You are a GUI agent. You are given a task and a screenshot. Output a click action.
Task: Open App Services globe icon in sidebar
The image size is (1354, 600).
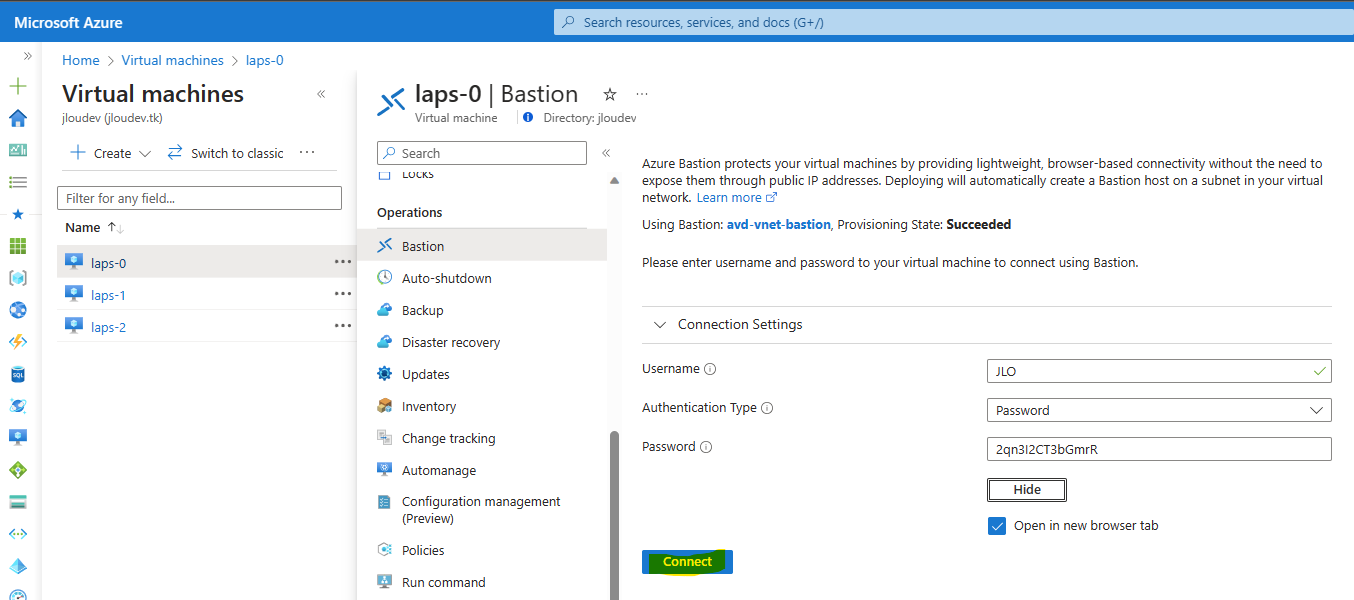click(18, 310)
